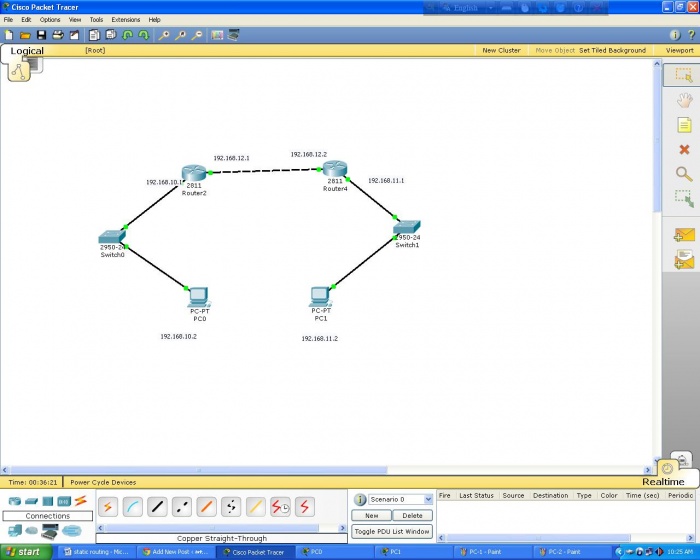The width and height of the screenshot is (700, 560).
Task: Create a new file from toolbar
Action: [9, 35]
